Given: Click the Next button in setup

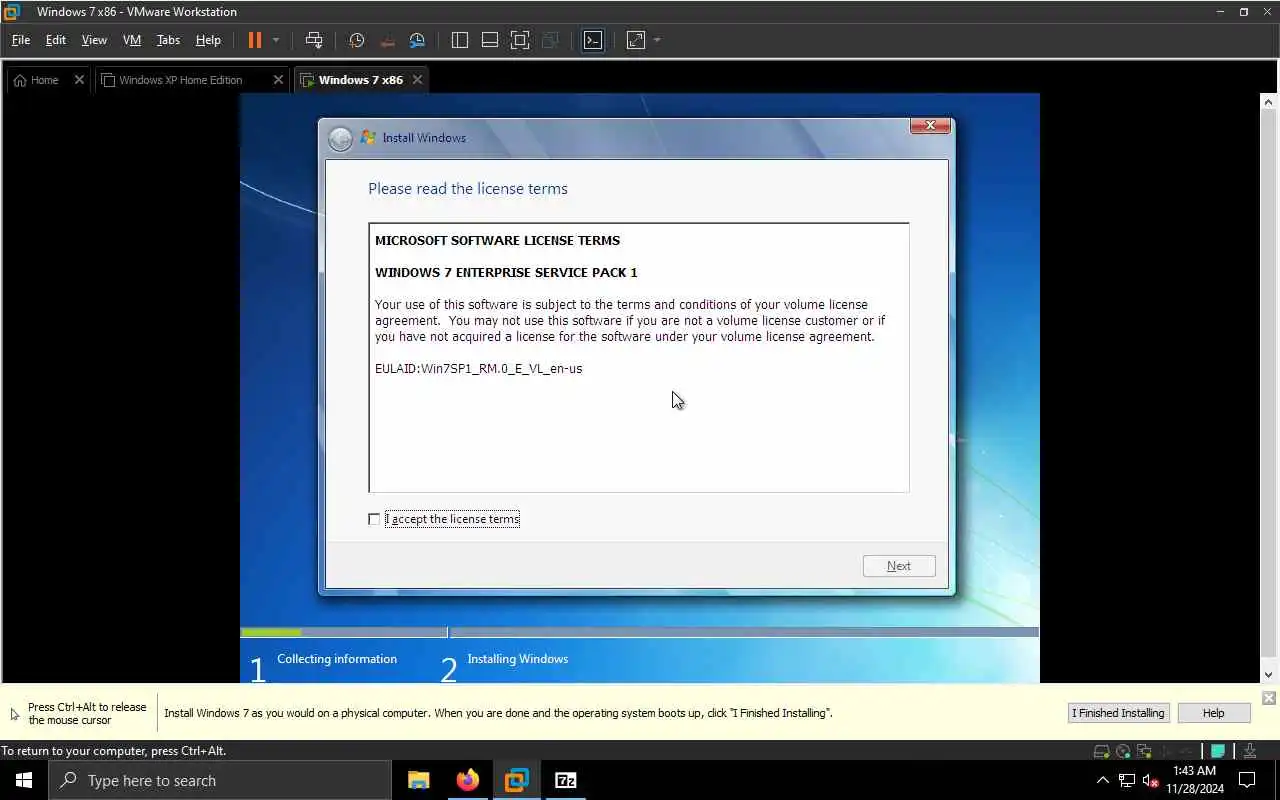Looking at the screenshot, I should 899,566.
